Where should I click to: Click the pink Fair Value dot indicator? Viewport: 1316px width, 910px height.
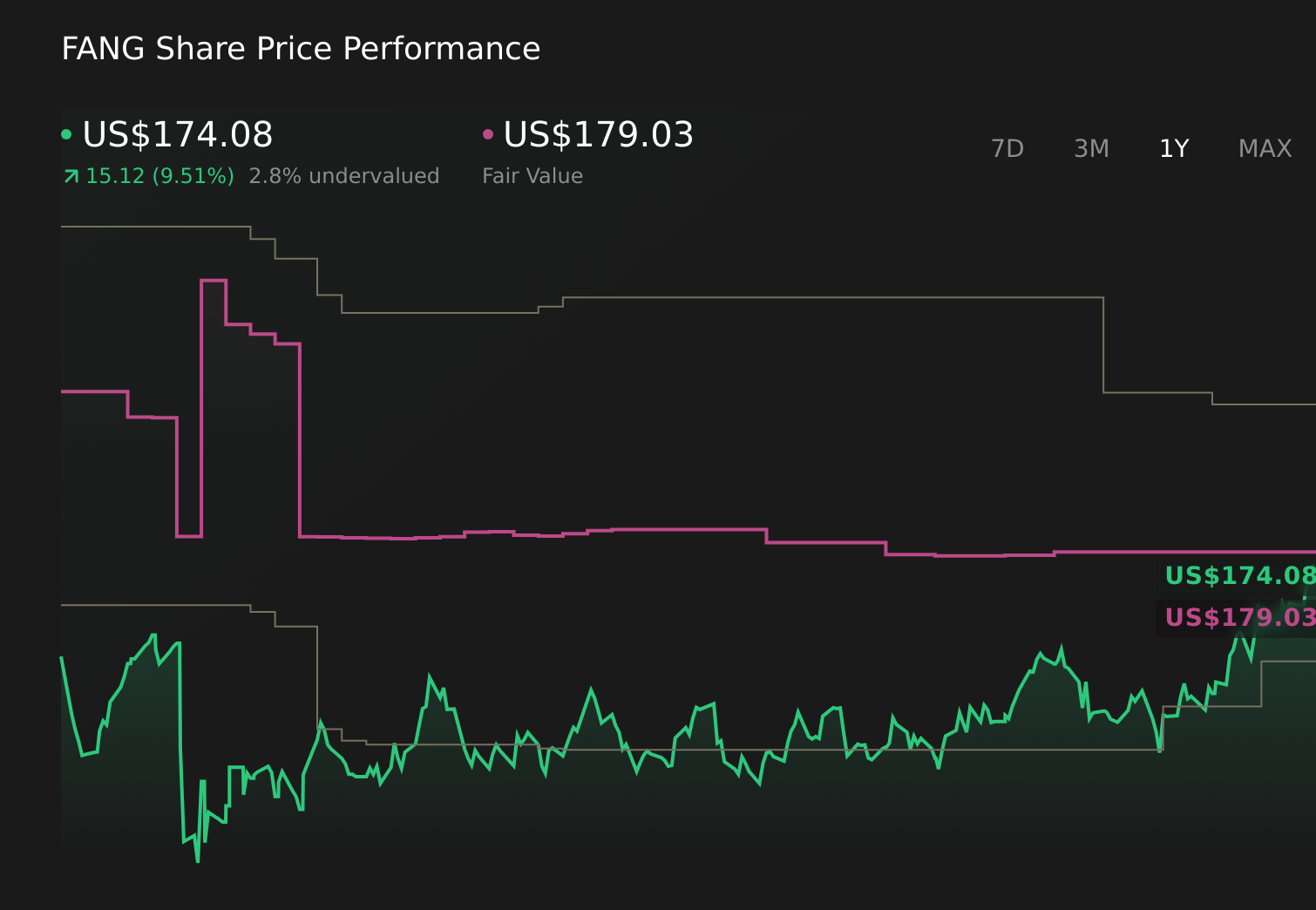coord(490,133)
